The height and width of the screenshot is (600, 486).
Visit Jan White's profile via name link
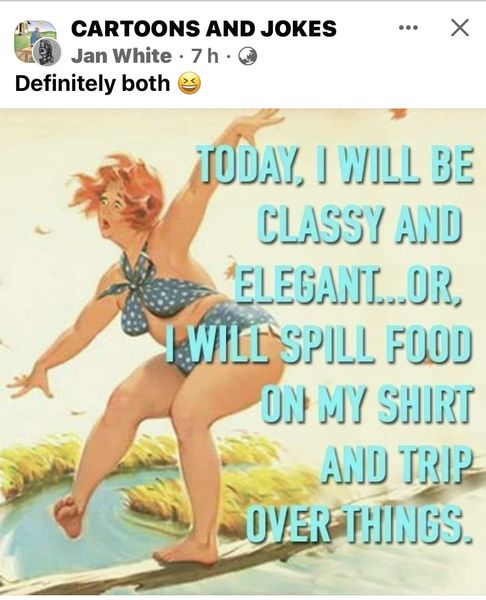coord(122,57)
